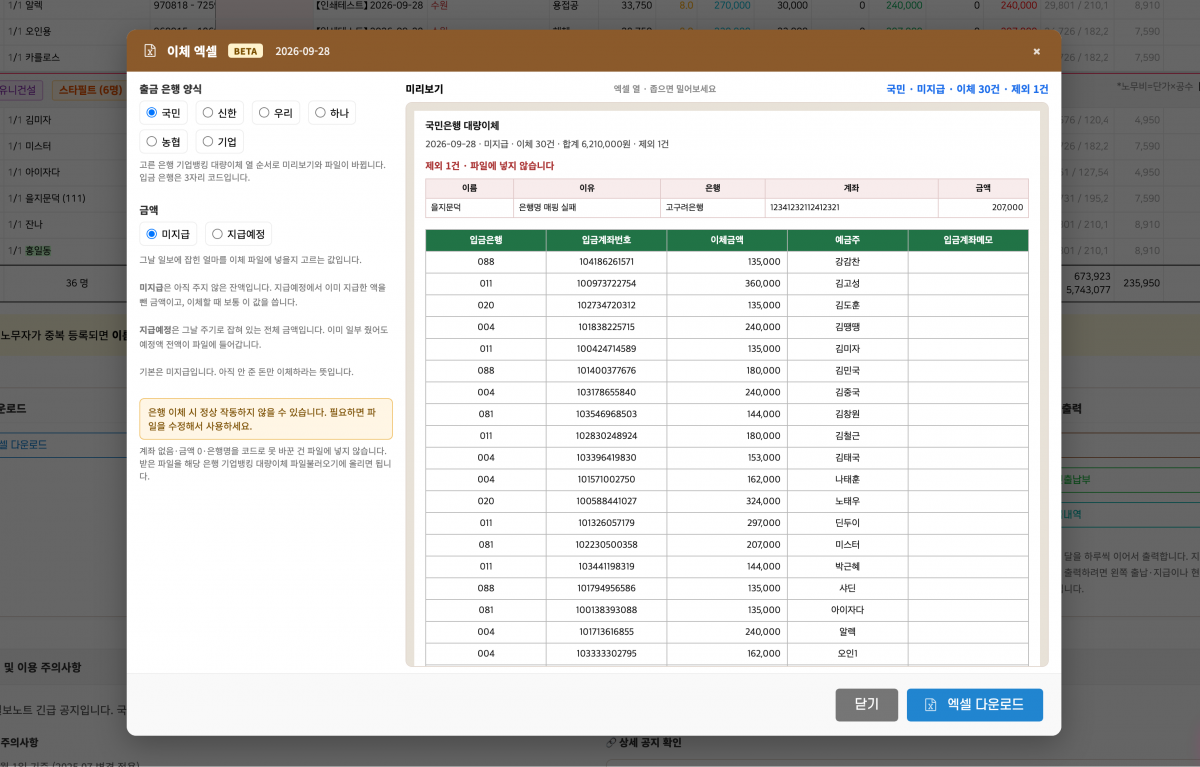
Task: Close the 이체 엑셀 dialog with X
Action: click(x=1036, y=51)
